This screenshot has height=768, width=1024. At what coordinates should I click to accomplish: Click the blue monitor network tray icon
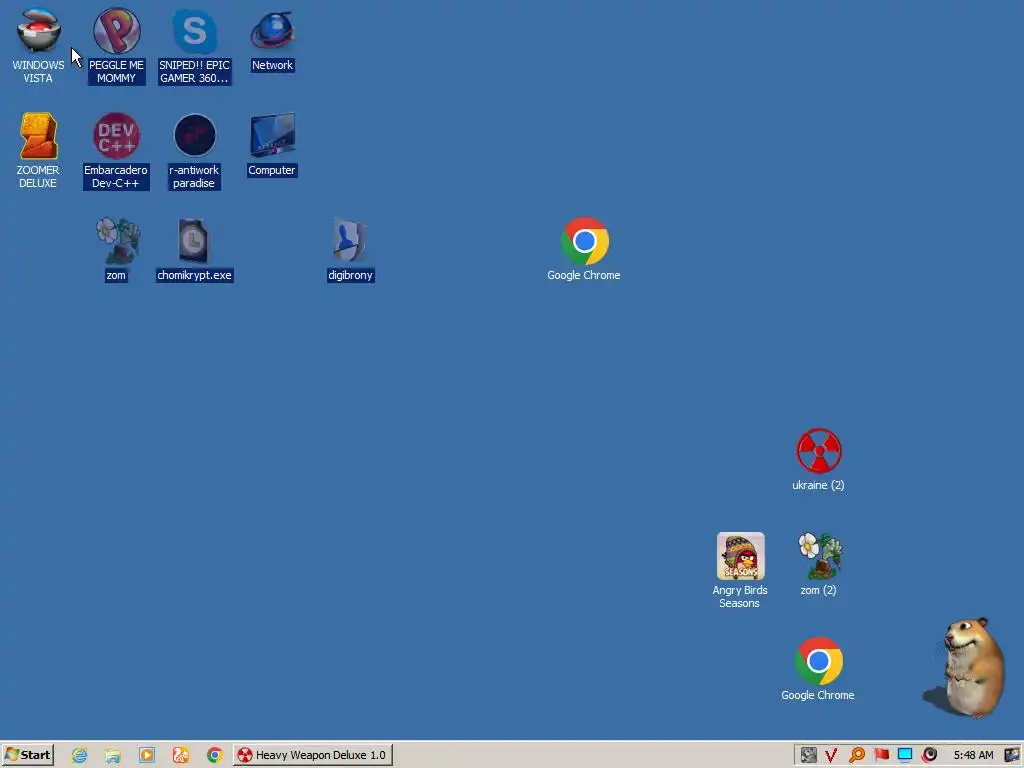pyautogui.click(x=905, y=755)
